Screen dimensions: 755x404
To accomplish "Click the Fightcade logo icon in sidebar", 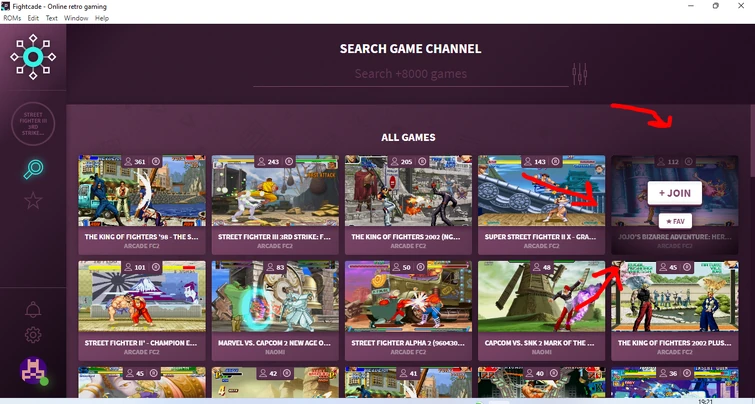I will [x=33, y=57].
